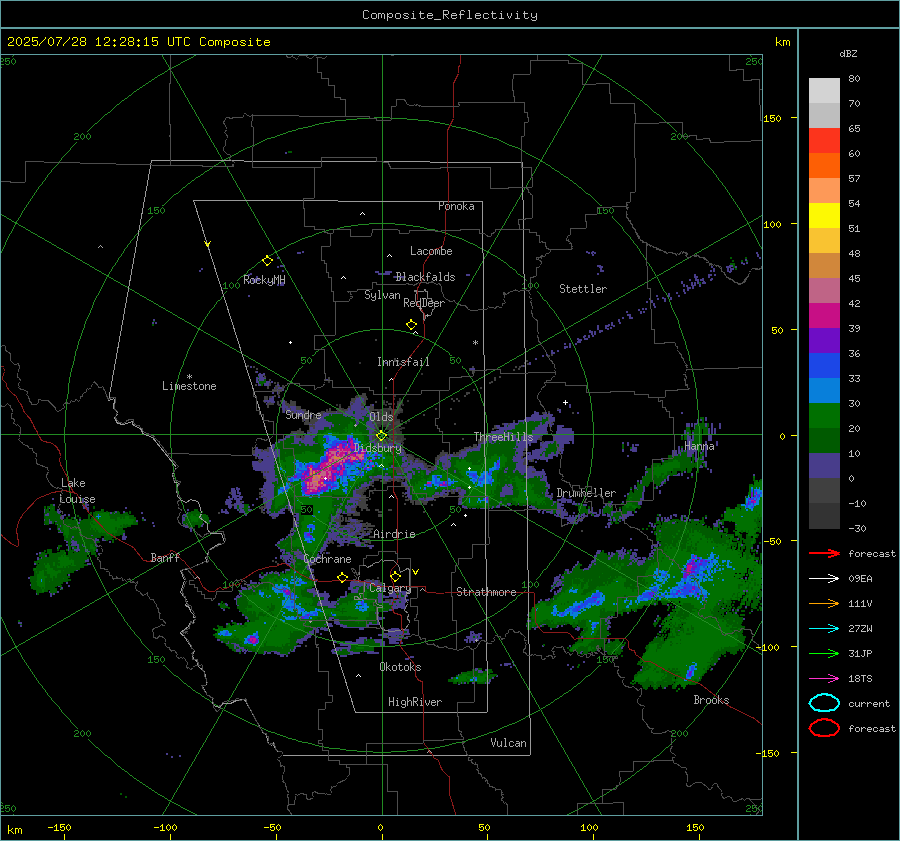
Task: Click the 31JP legend label
Action: (x=860, y=653)
